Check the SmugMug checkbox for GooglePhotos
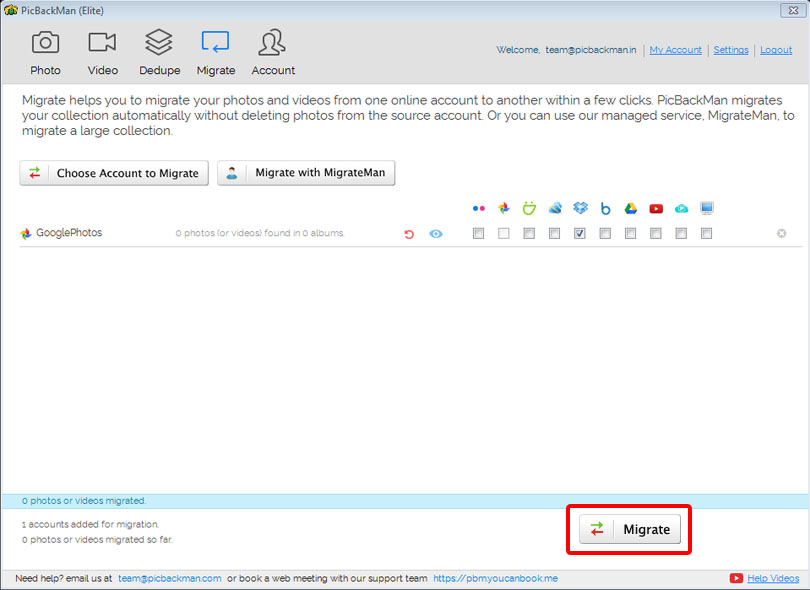Viewport: 810px width, 590px height. pos(529,234)
